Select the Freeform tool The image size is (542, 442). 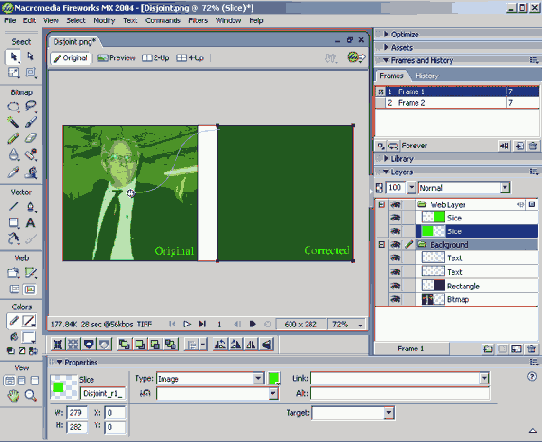tap(13, 239)
